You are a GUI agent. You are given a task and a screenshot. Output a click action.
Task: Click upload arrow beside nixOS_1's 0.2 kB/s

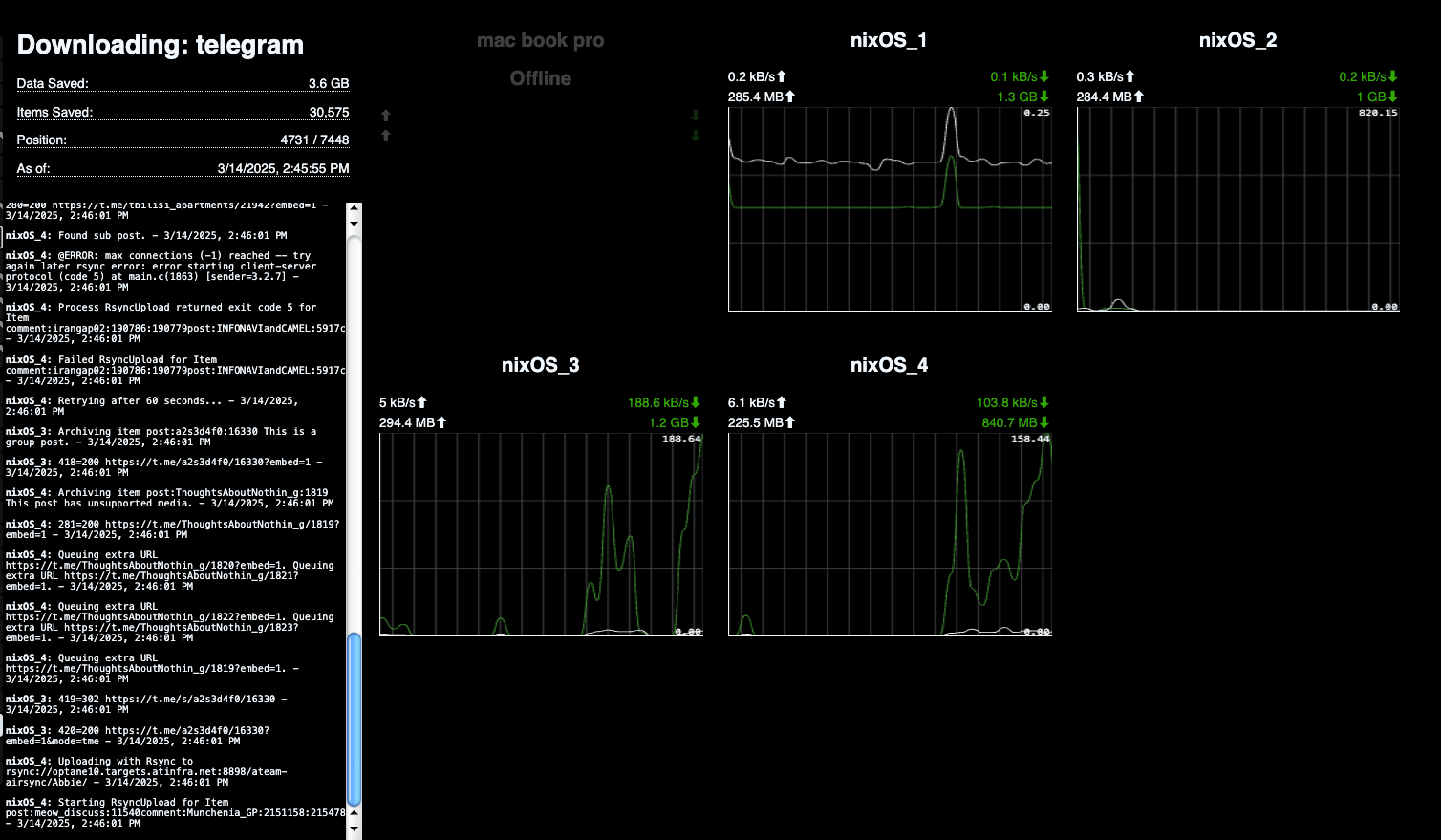pyautogui.click(x=782, y=76)
